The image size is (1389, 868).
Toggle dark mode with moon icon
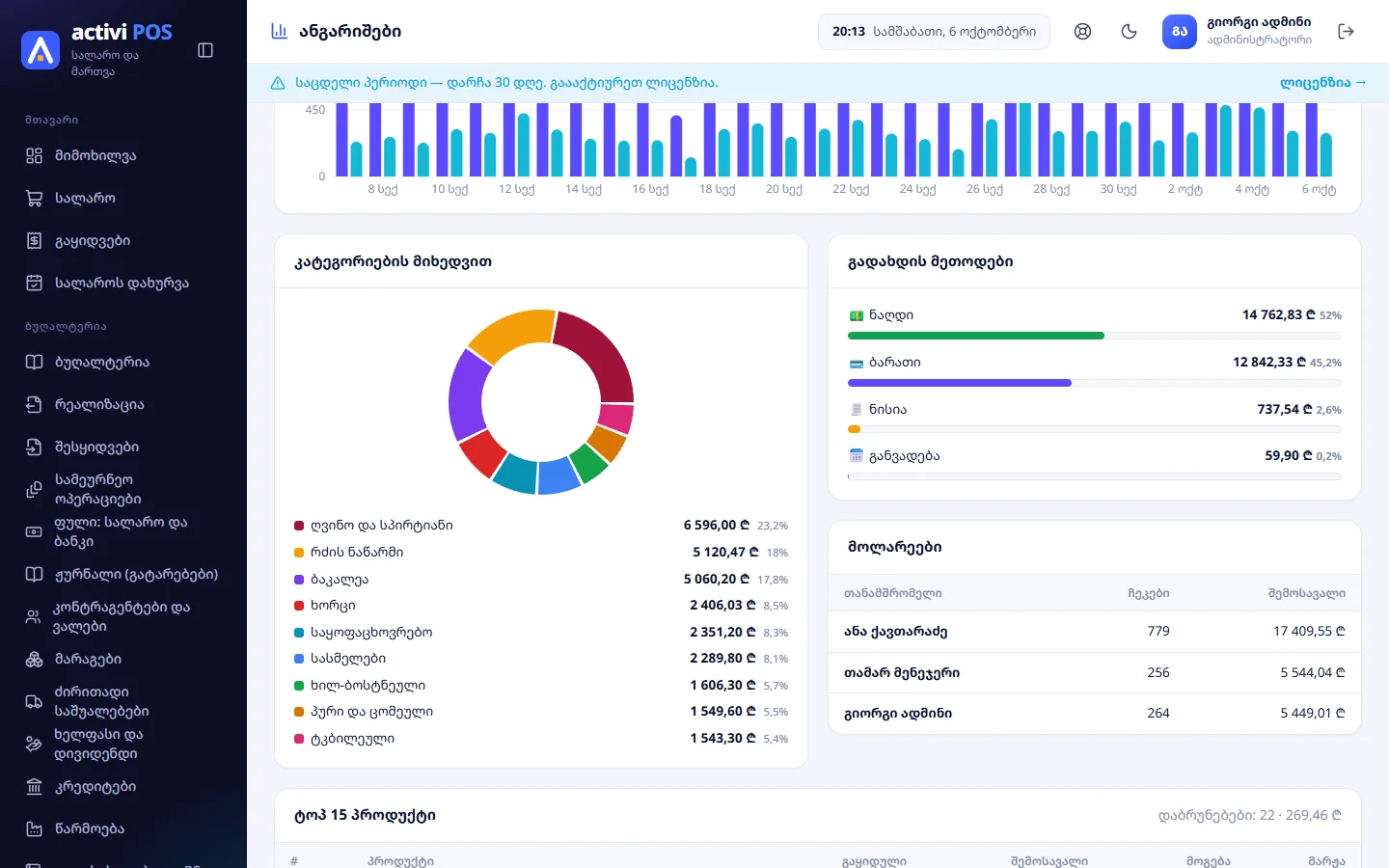pos(1130,32)
